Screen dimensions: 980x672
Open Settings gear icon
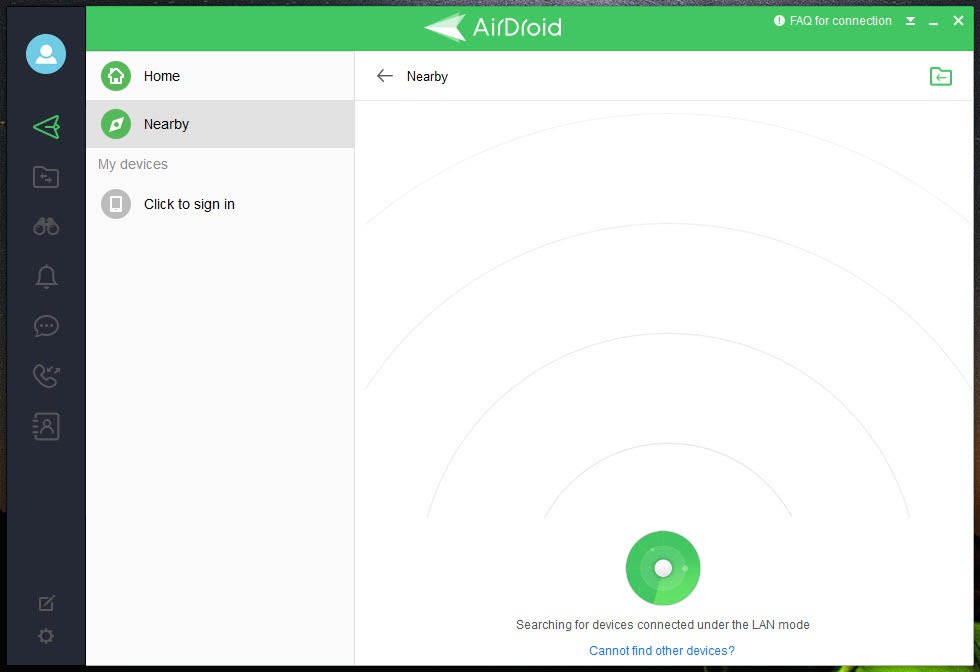46,636
